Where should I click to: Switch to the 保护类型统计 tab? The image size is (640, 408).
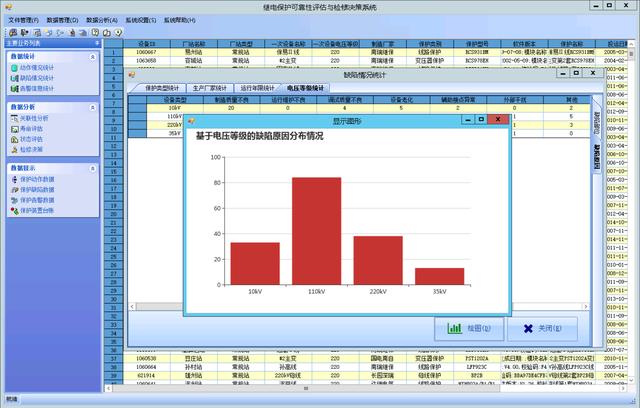click(162, 88)
